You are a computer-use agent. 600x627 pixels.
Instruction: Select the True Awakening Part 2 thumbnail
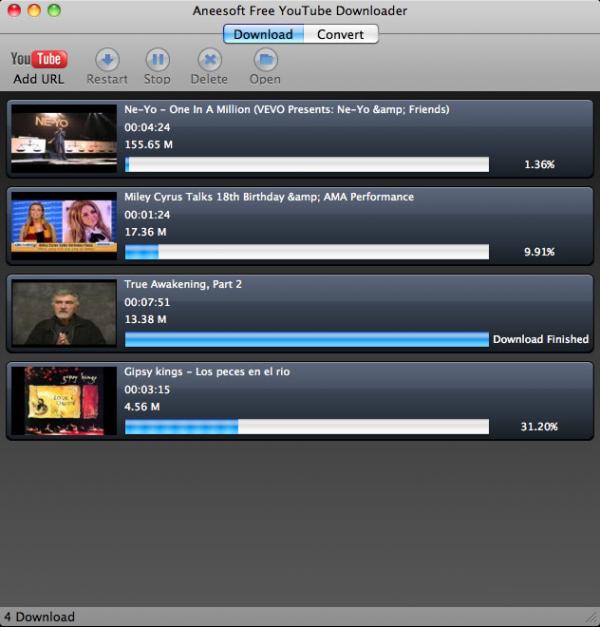[64, 313]
